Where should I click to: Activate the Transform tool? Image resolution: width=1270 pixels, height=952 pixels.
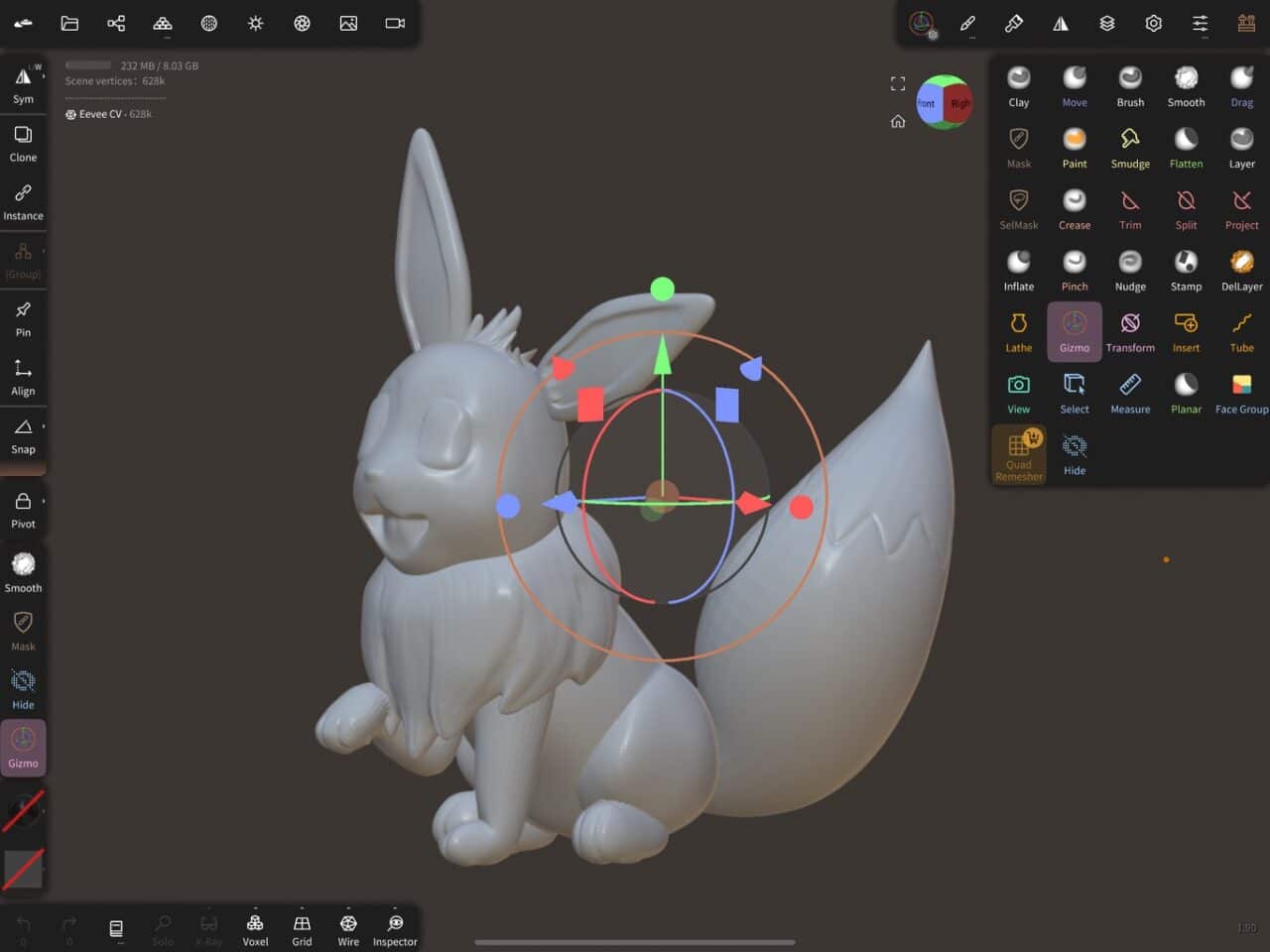click(1130, 332)
